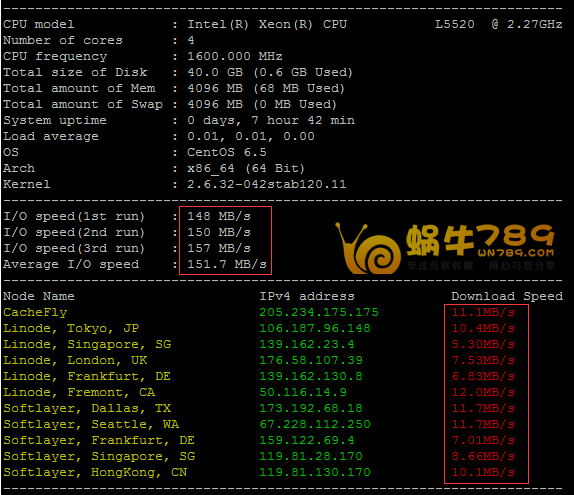The image size is (574, 495).
Task: Click the 5.30MB/s Singapore speed value
Action: pos(483,345)
